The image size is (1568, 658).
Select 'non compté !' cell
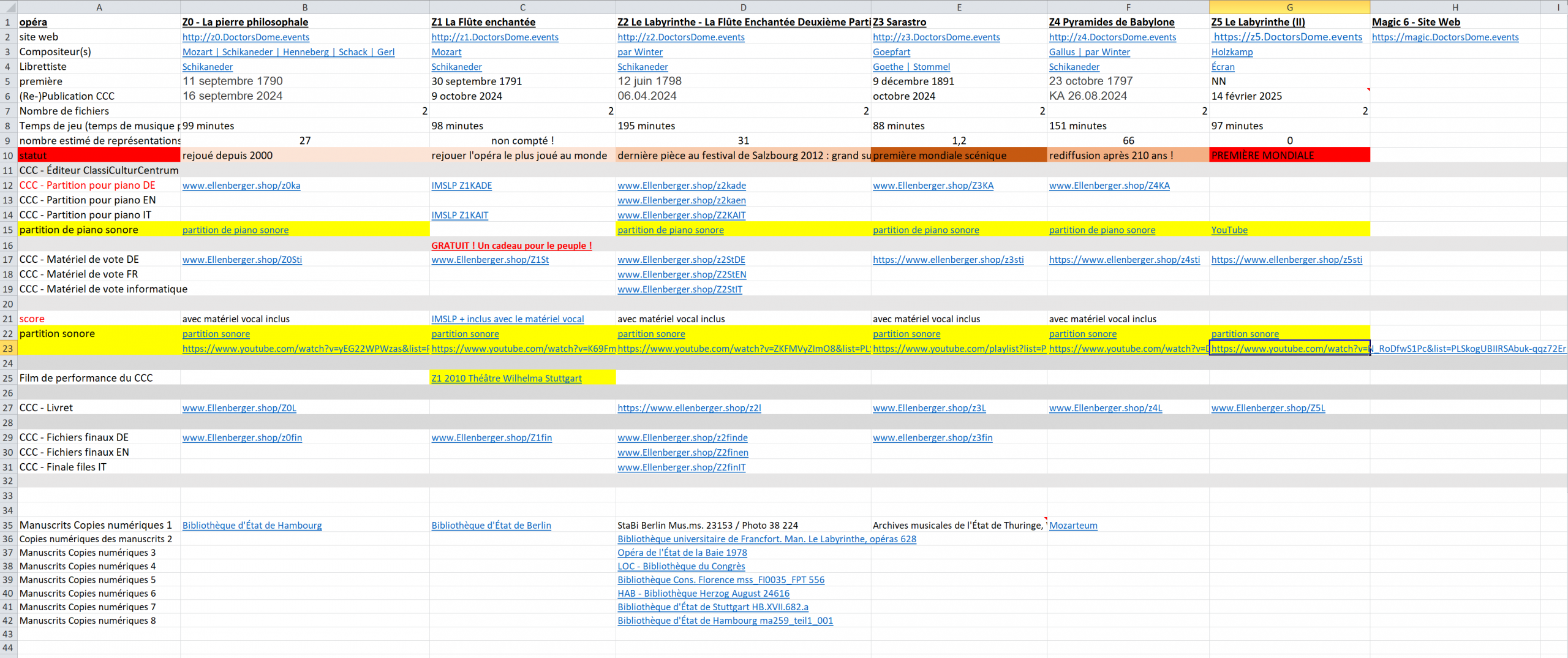(x=522, y=141)
